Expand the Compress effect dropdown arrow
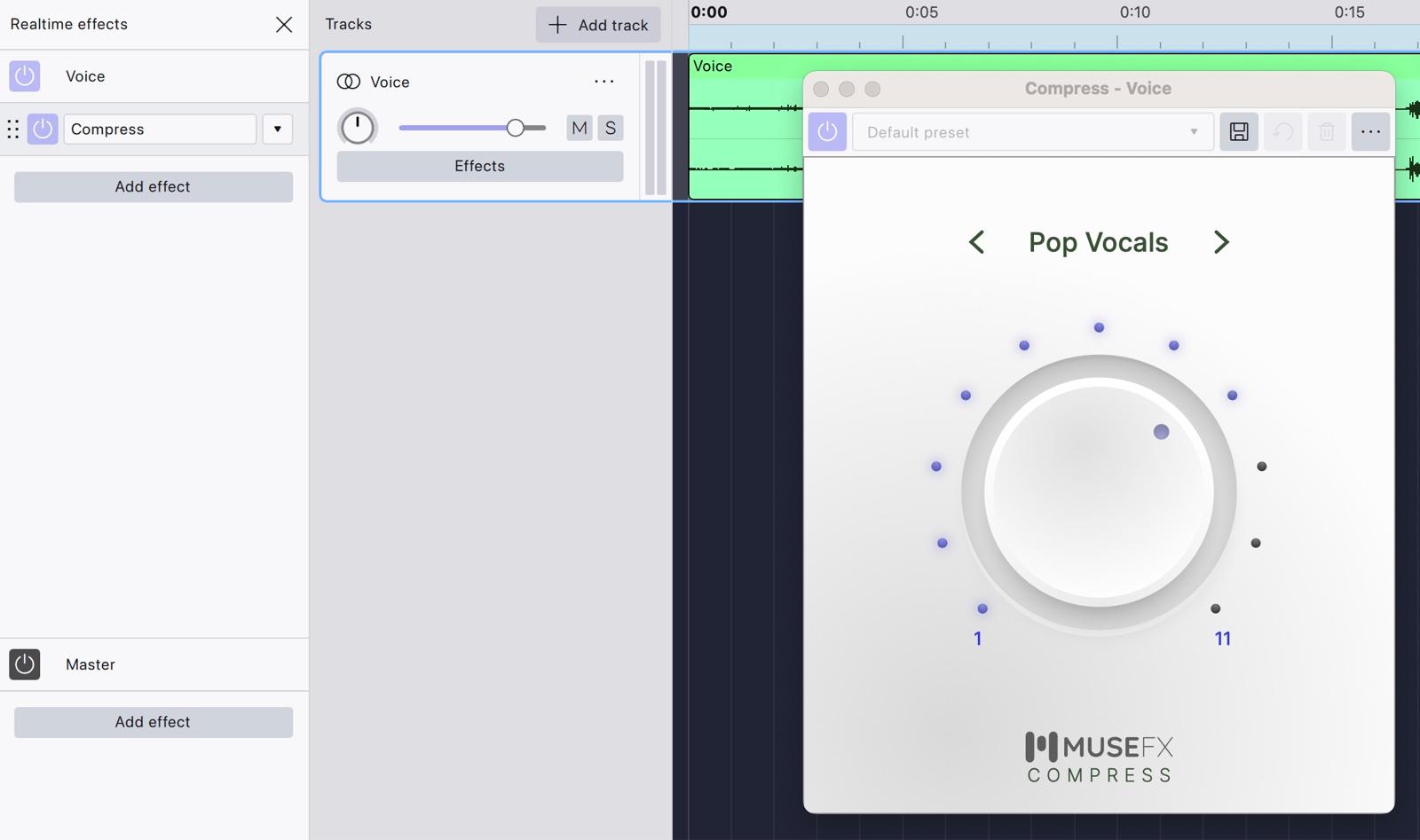This screenshot has width=1420, height=840. [x=278, y=129]
